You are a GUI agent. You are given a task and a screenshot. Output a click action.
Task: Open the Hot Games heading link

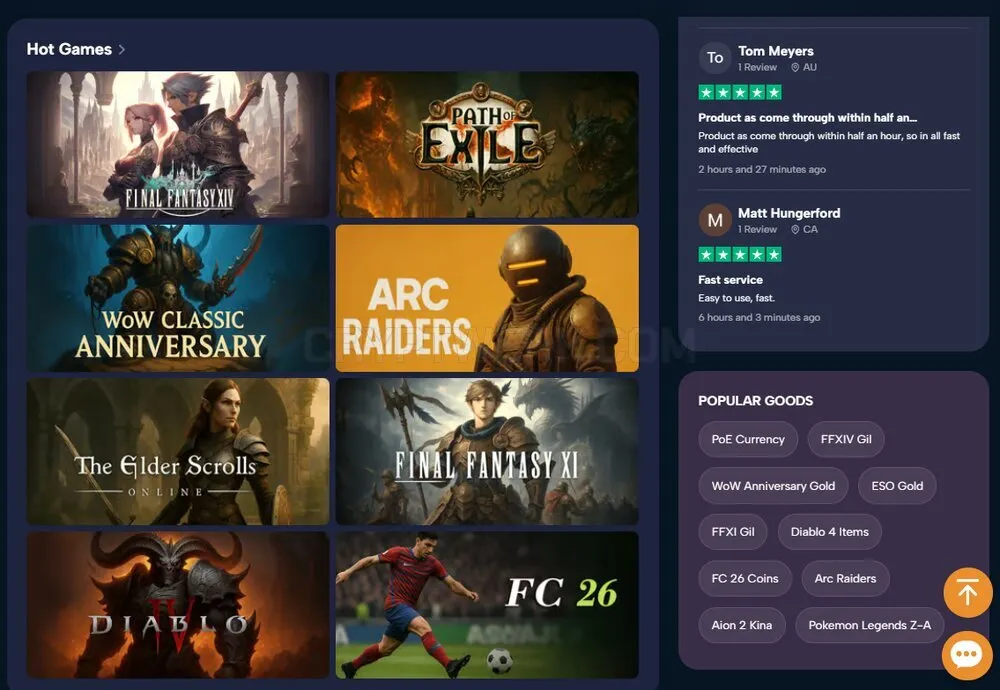click(x=69, y=49)
